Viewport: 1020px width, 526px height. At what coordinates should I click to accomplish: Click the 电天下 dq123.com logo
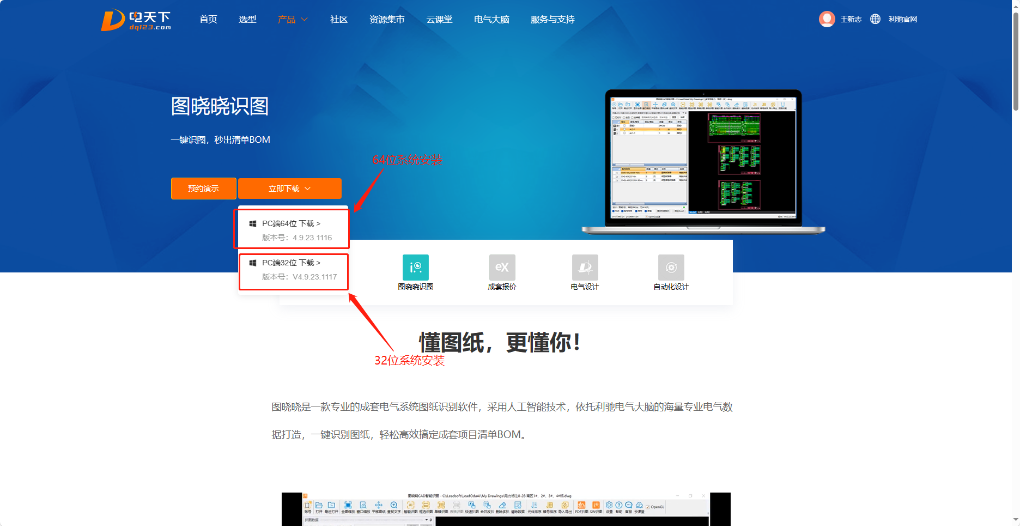click(x=137, y=20)
